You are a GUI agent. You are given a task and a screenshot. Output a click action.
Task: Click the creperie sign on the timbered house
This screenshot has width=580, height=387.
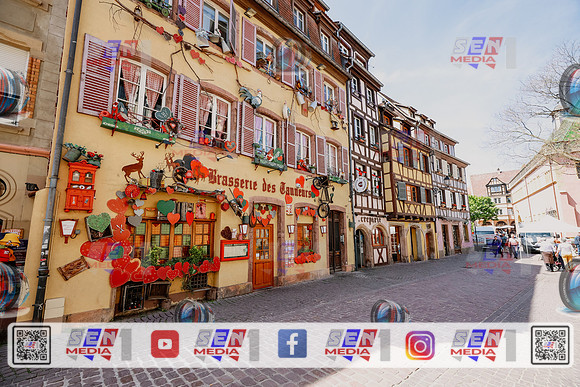[x=370, y=219]
